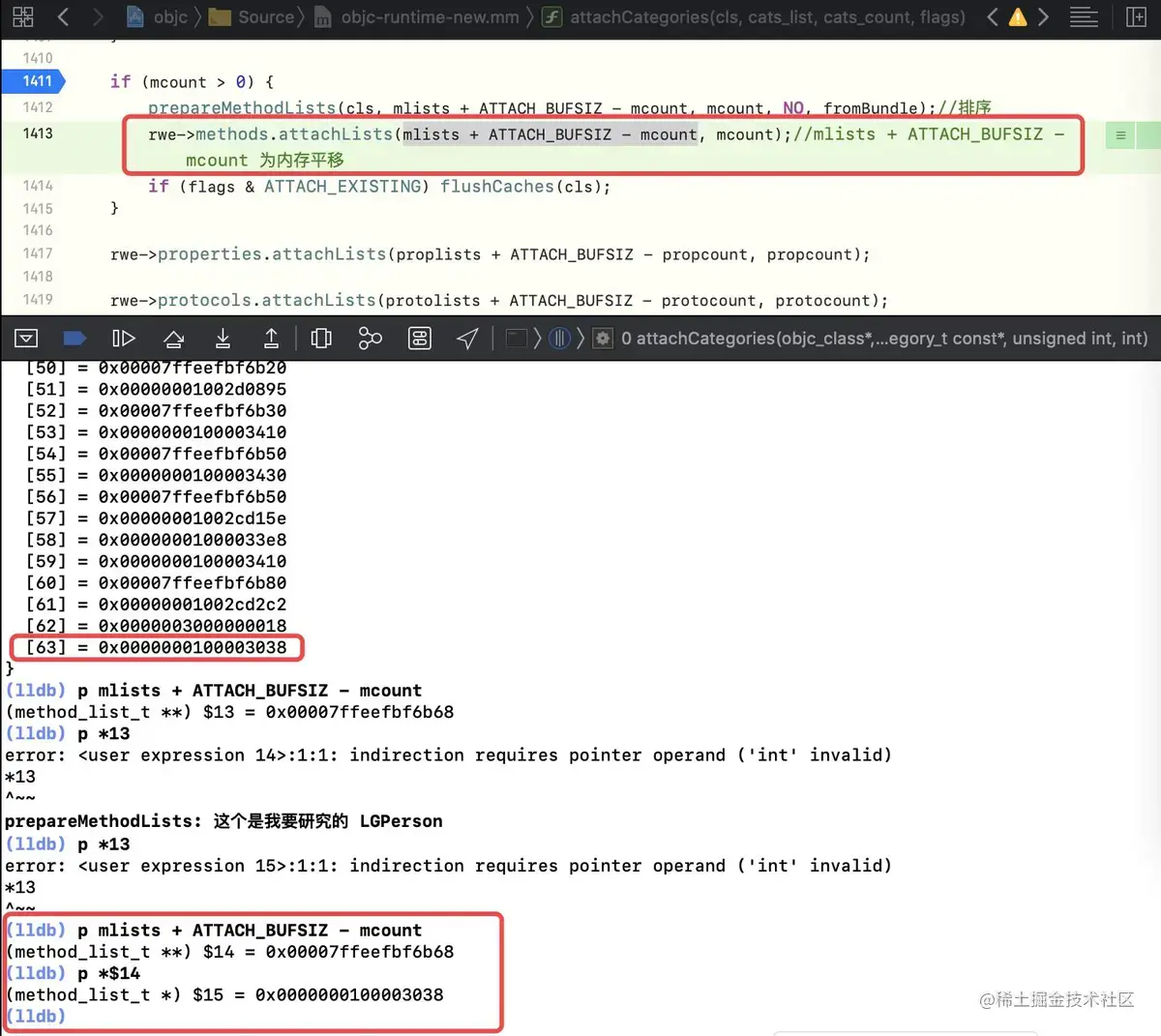Screen dimensions: 1161x1036
Task: Click console entry [53] = 0x0000000100003410
Action: (x=156, y=432)
